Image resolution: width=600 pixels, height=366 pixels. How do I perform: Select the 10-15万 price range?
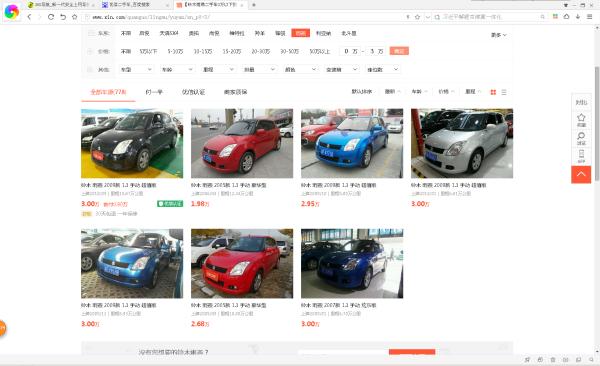[x=203, y=51]
